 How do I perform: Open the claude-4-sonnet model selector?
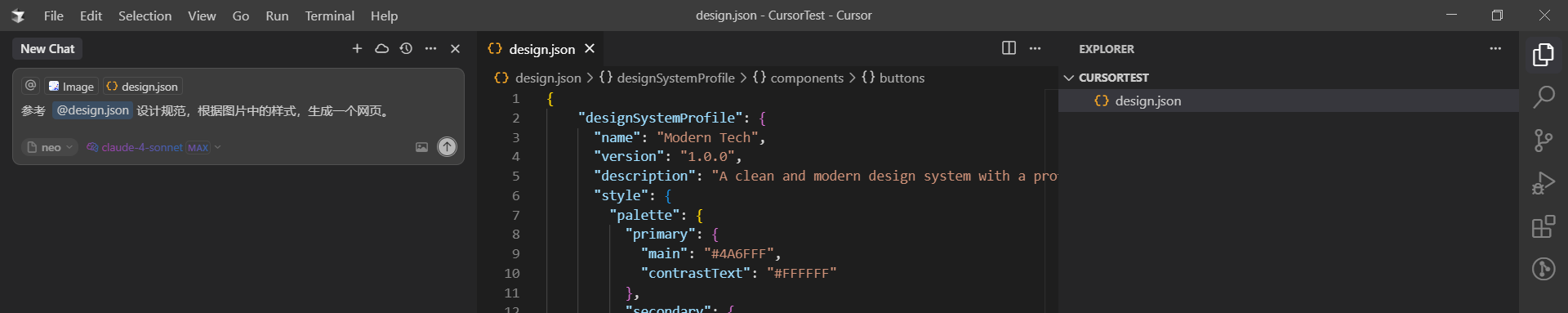154,147
